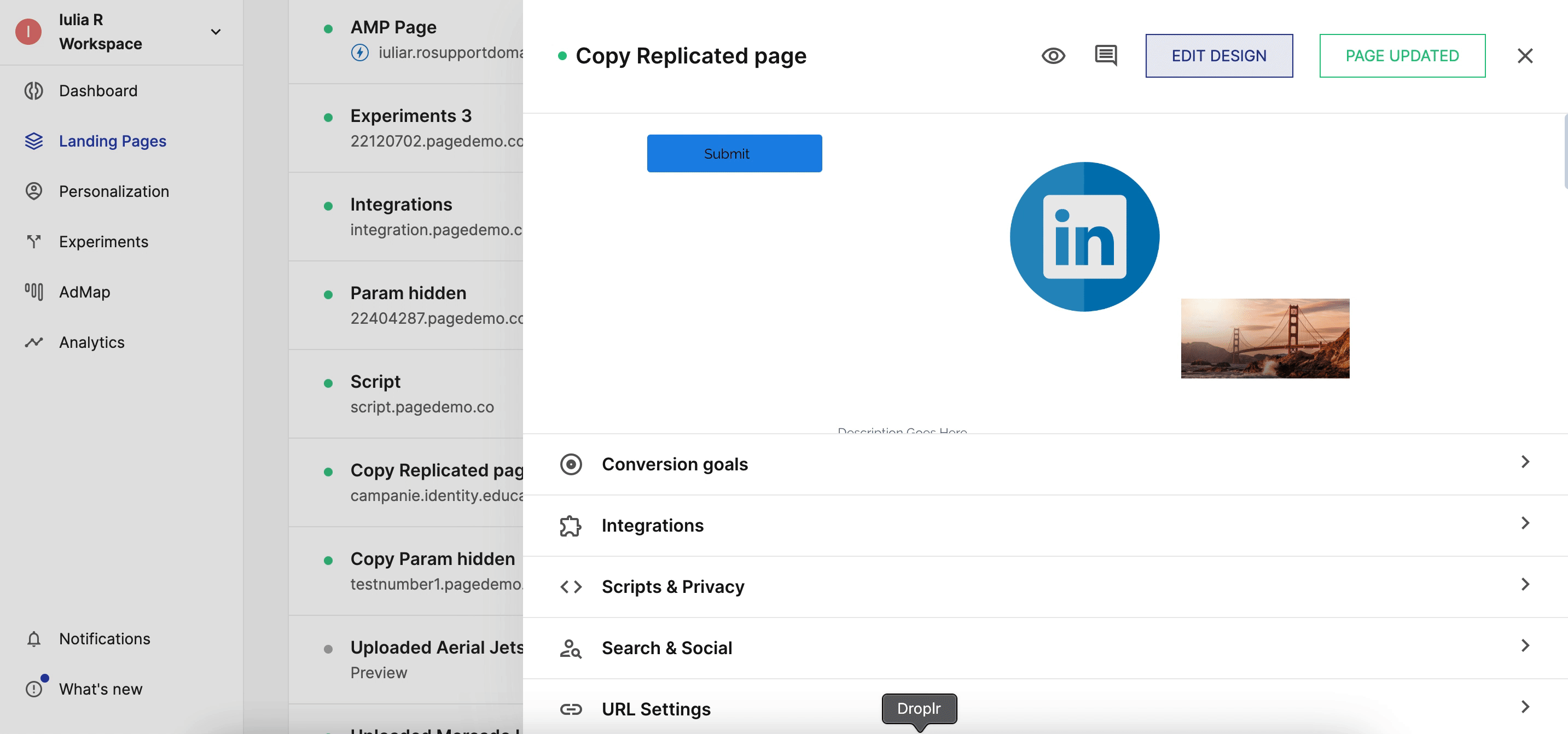Click the Notifications bell icon

[x=33, y=638]
